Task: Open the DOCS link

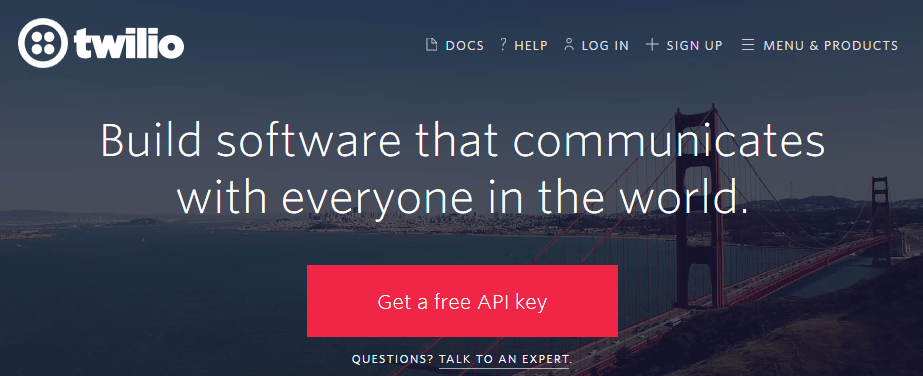Action: point(464,45)
